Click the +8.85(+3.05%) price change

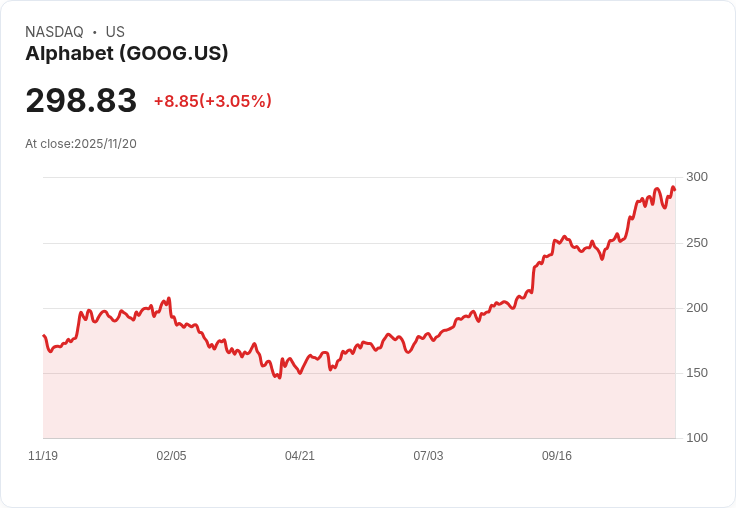(212, 101)
